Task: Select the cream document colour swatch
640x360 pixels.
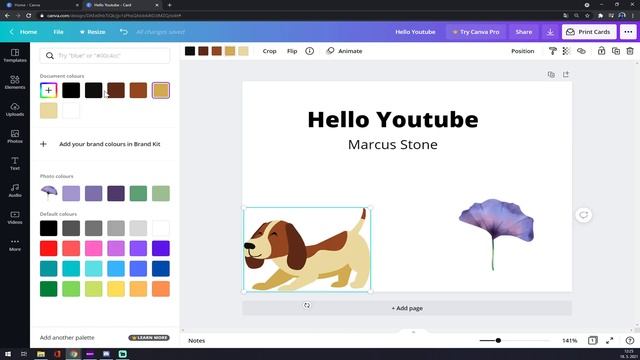Action: pyautogui.click(x=49, y=111)
